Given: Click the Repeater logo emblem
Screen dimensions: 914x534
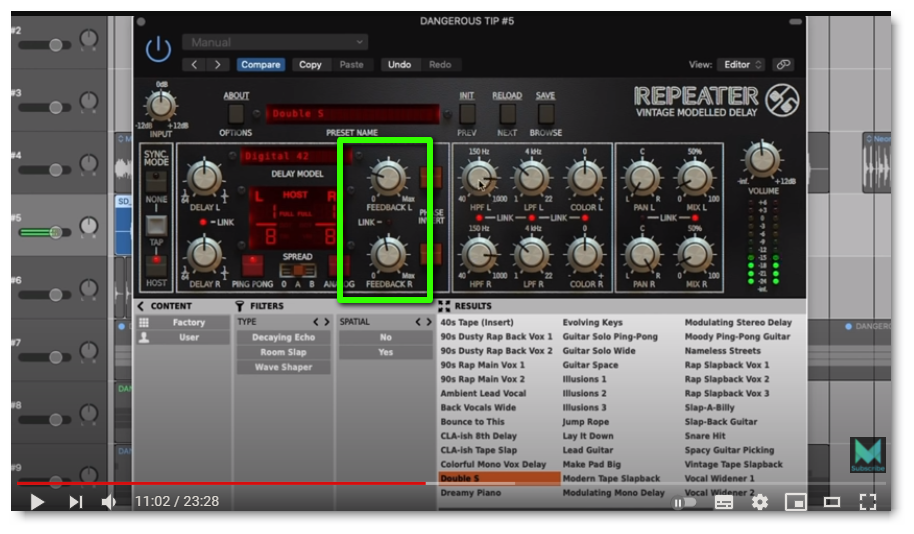Looking at the screenshot, I should pyautogui.click(x=782, y=100).
